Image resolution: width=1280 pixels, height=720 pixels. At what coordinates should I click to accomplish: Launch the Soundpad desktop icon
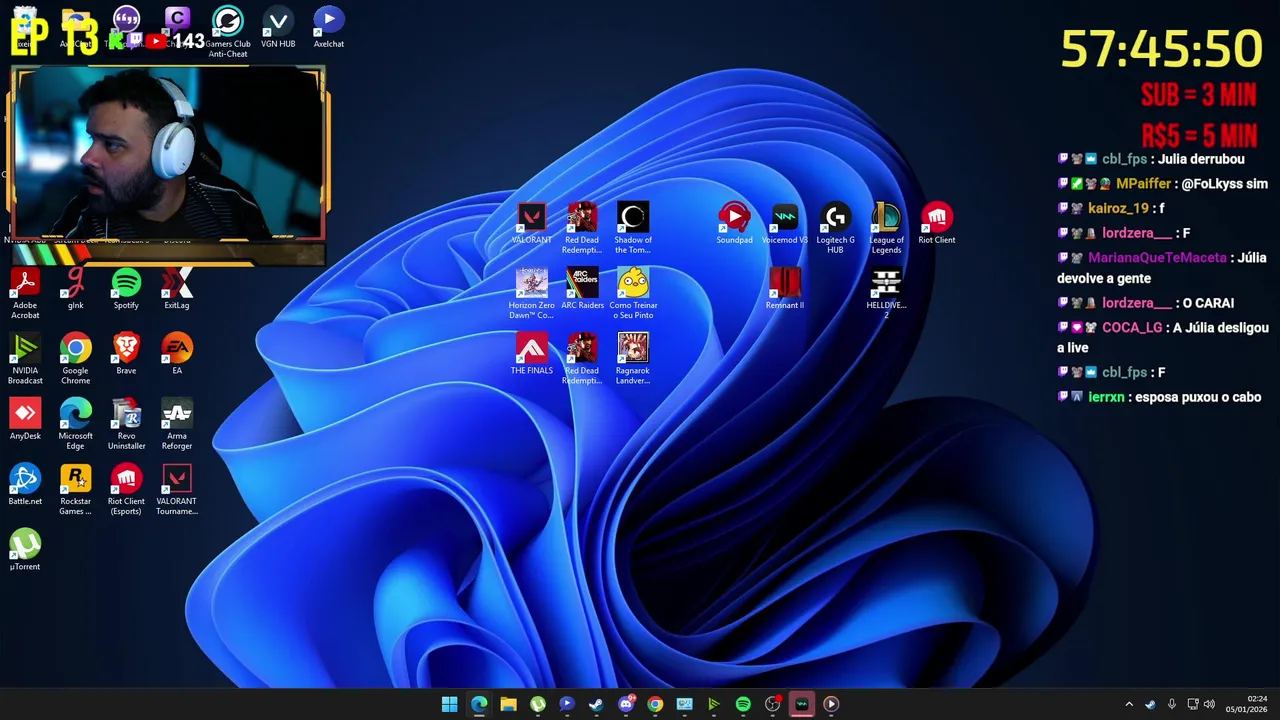point(734,224)
